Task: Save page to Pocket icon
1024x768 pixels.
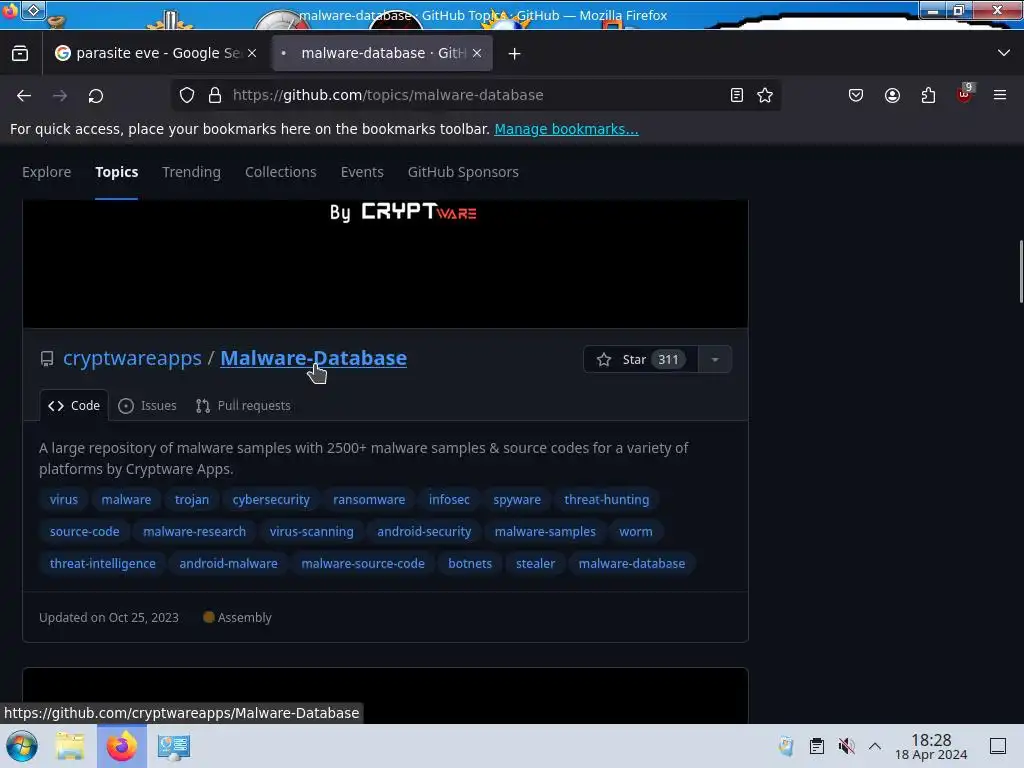Action: click(856, 95)
